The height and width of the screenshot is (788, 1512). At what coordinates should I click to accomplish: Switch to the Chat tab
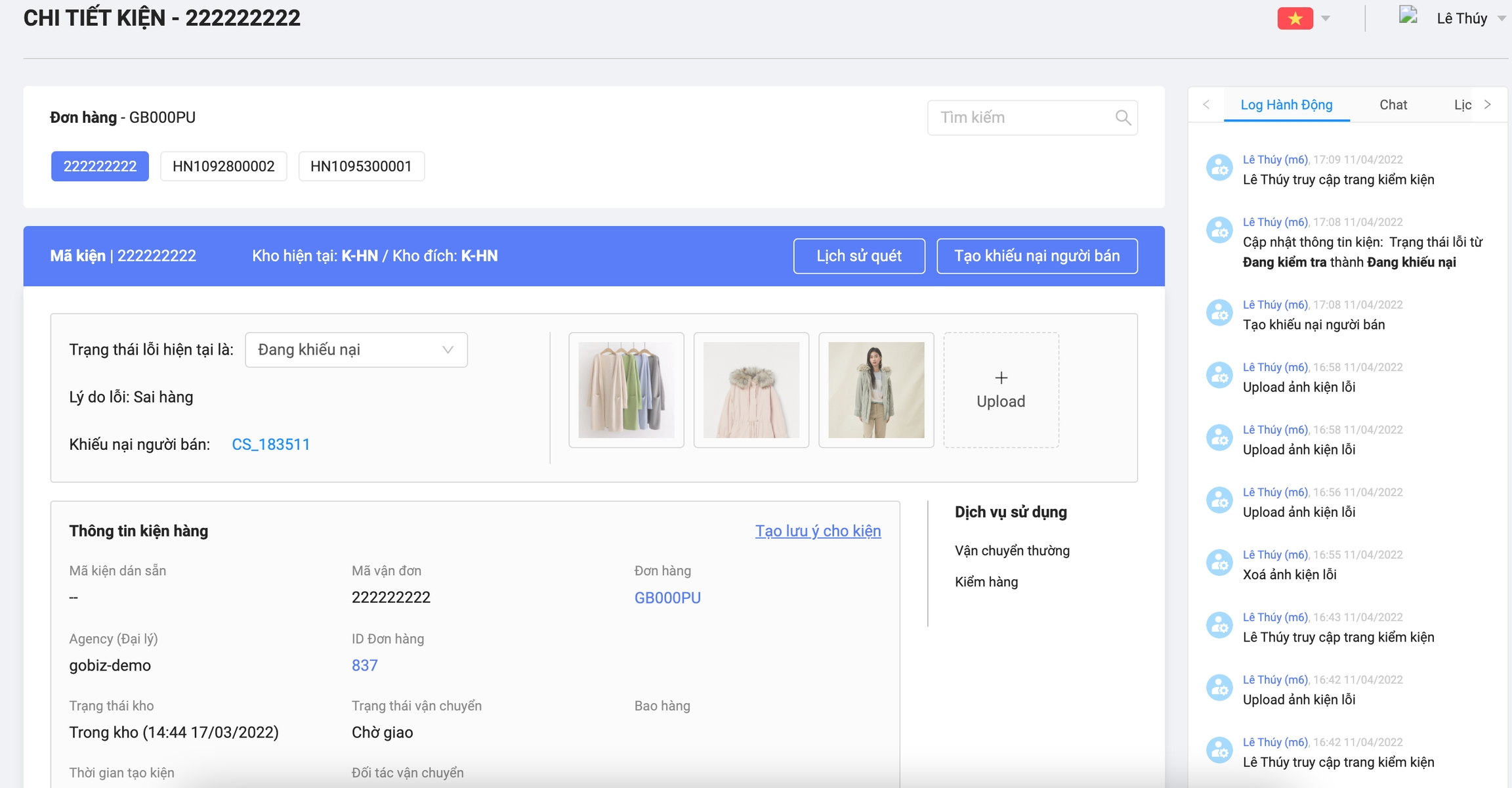click(x=1393, y=105)
